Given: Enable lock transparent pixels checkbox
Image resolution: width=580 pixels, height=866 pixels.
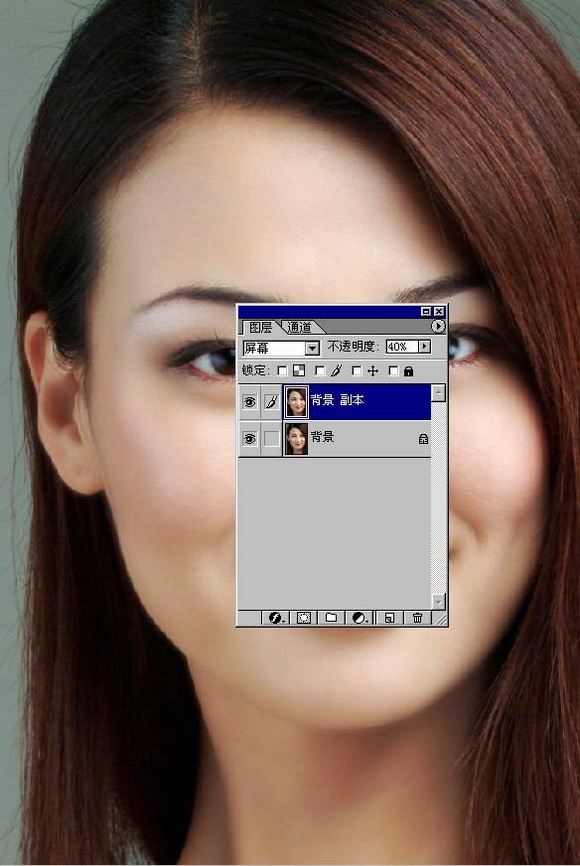Looking at the screenshot, I should pyautogui.click(x=282, y=371).
